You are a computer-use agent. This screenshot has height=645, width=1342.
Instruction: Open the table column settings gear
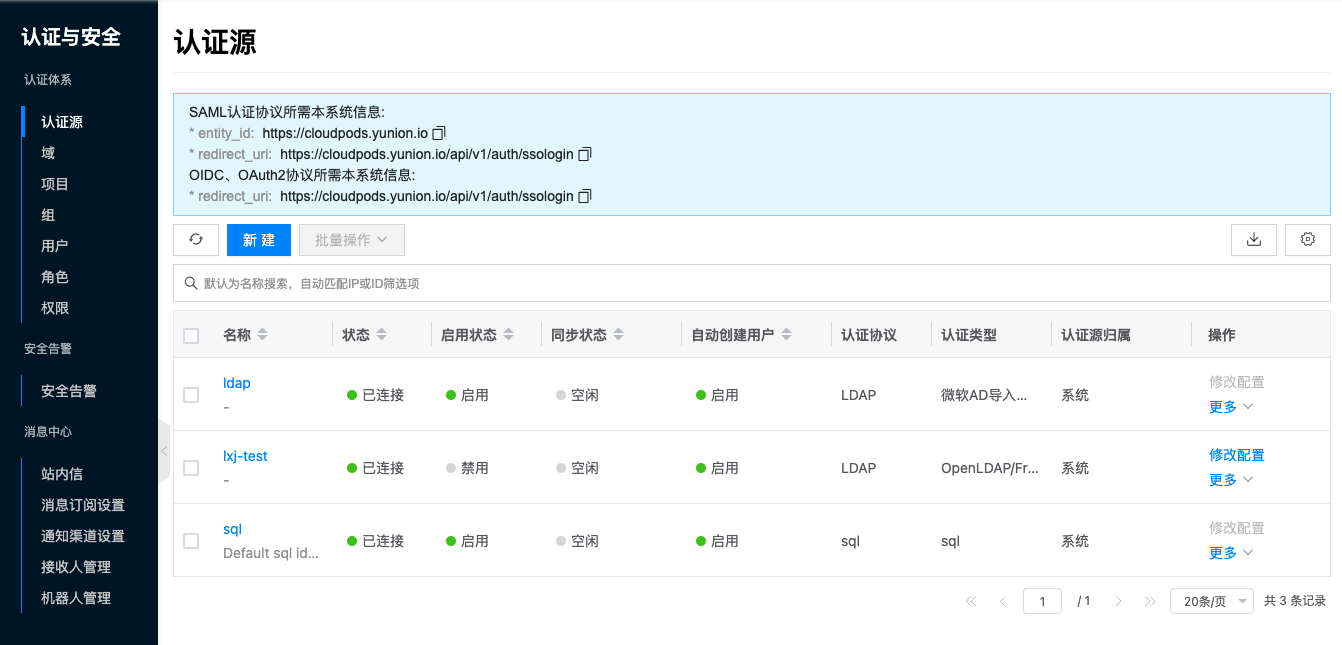1307,240
